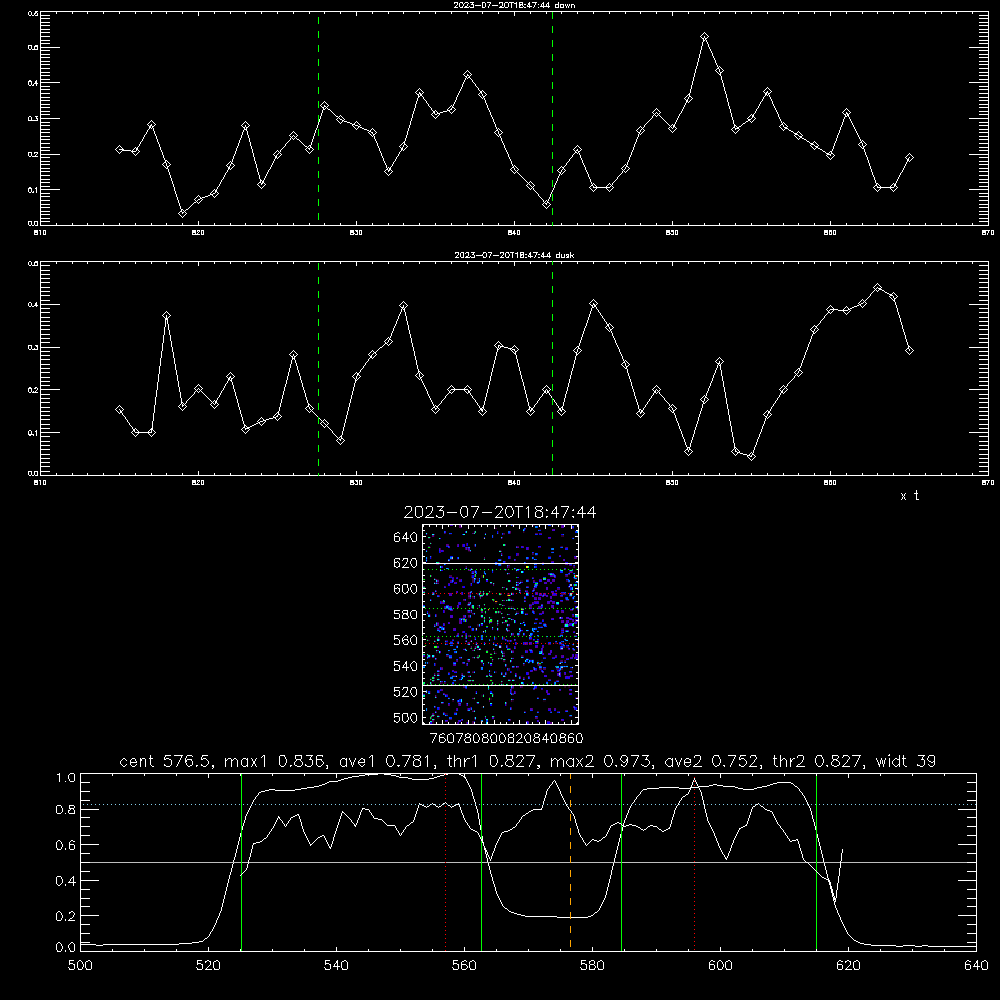Click the "830" x-axis label of dusk plot
The width and height of the screenshot is (1000, 1000).
[x=356, y=483]
